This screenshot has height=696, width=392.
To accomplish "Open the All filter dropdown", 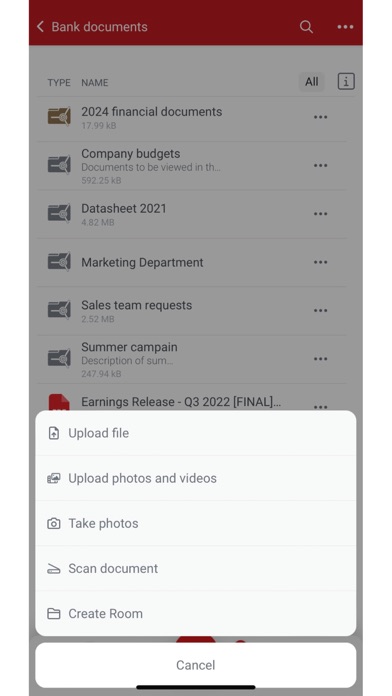I will 312,82.
